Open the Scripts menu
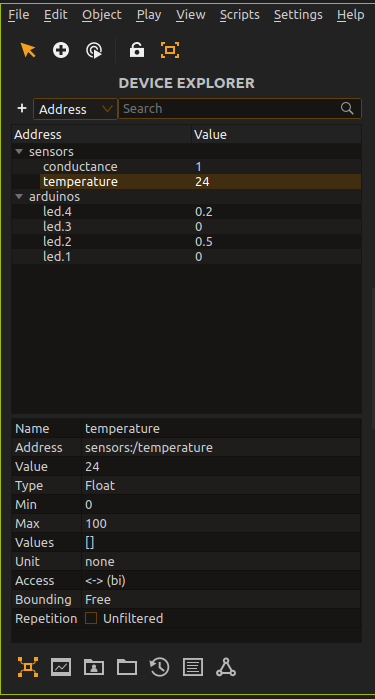Screen dimensions: 375x699 (x=239, y=15)
